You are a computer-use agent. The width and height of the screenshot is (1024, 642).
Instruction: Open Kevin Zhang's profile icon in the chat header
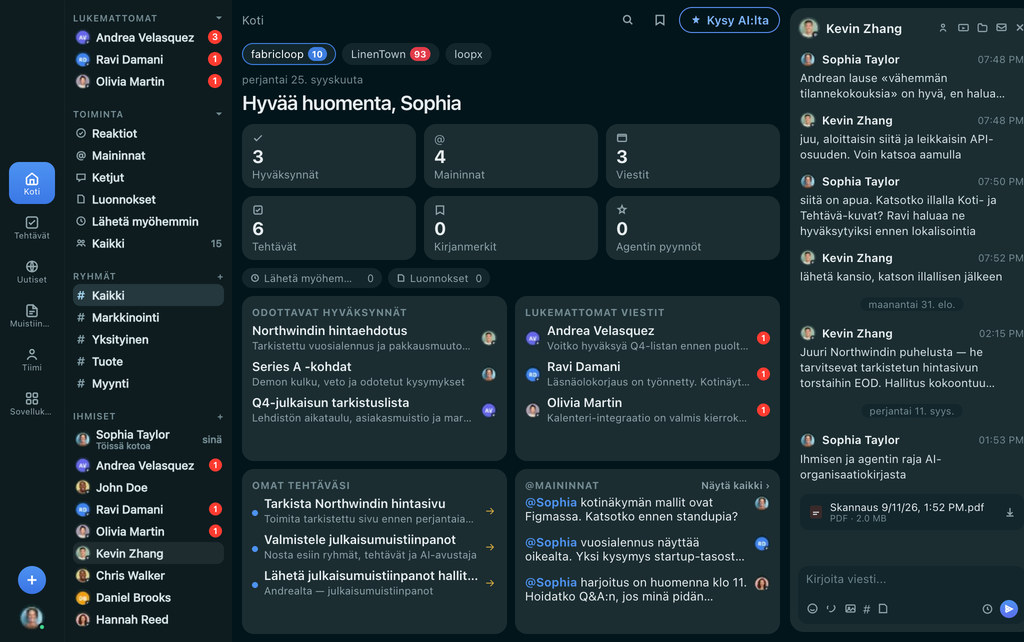tap(943, 28)
